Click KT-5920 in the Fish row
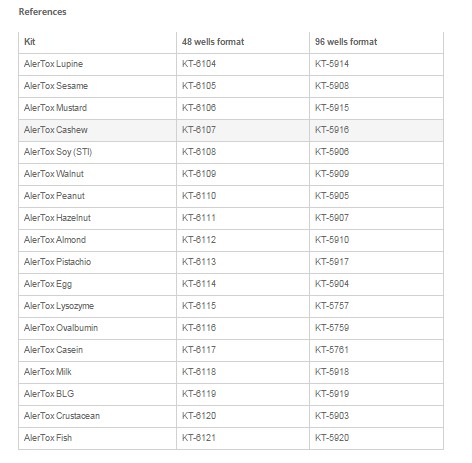Screen dimensions: 472x463 (332, 438)
